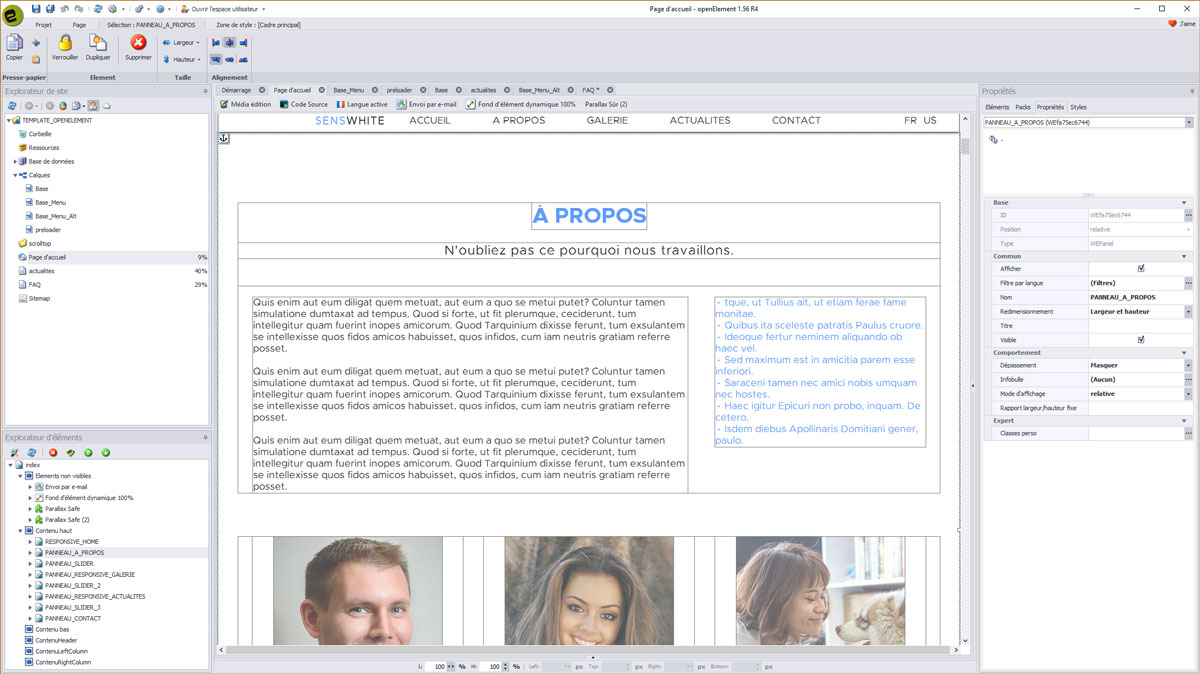Expand PANNEAU_SLIDER tree node arrow
The image size is (1200, 674).
click(x=30, y=564)
